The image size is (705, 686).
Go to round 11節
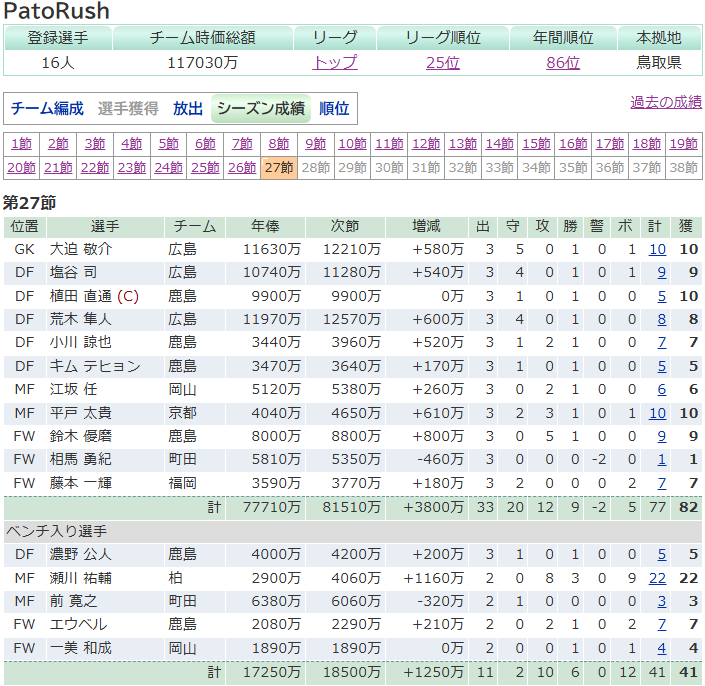pyautogui.click(x=389, y=144)
